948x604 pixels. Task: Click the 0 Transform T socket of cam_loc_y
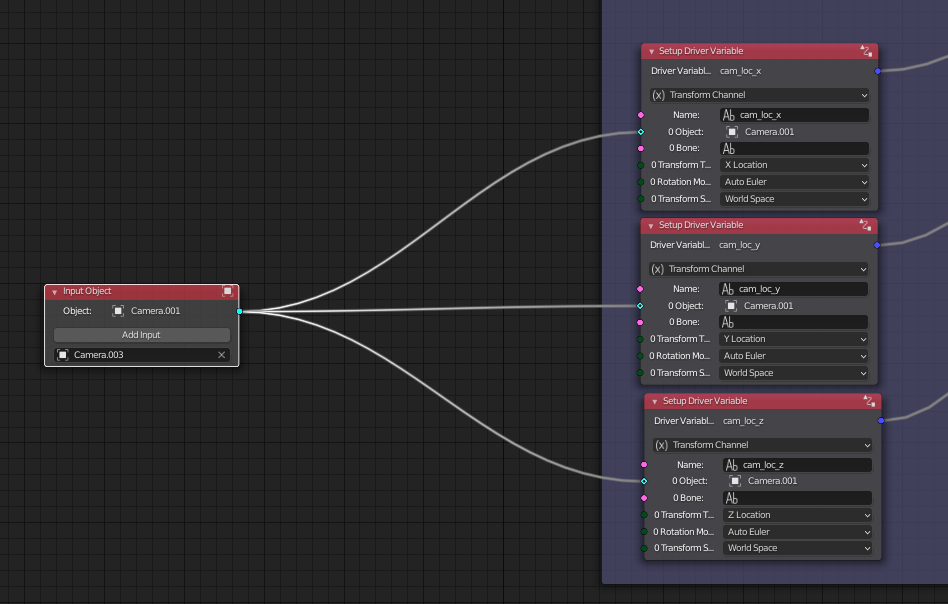[x=640, y=339]
